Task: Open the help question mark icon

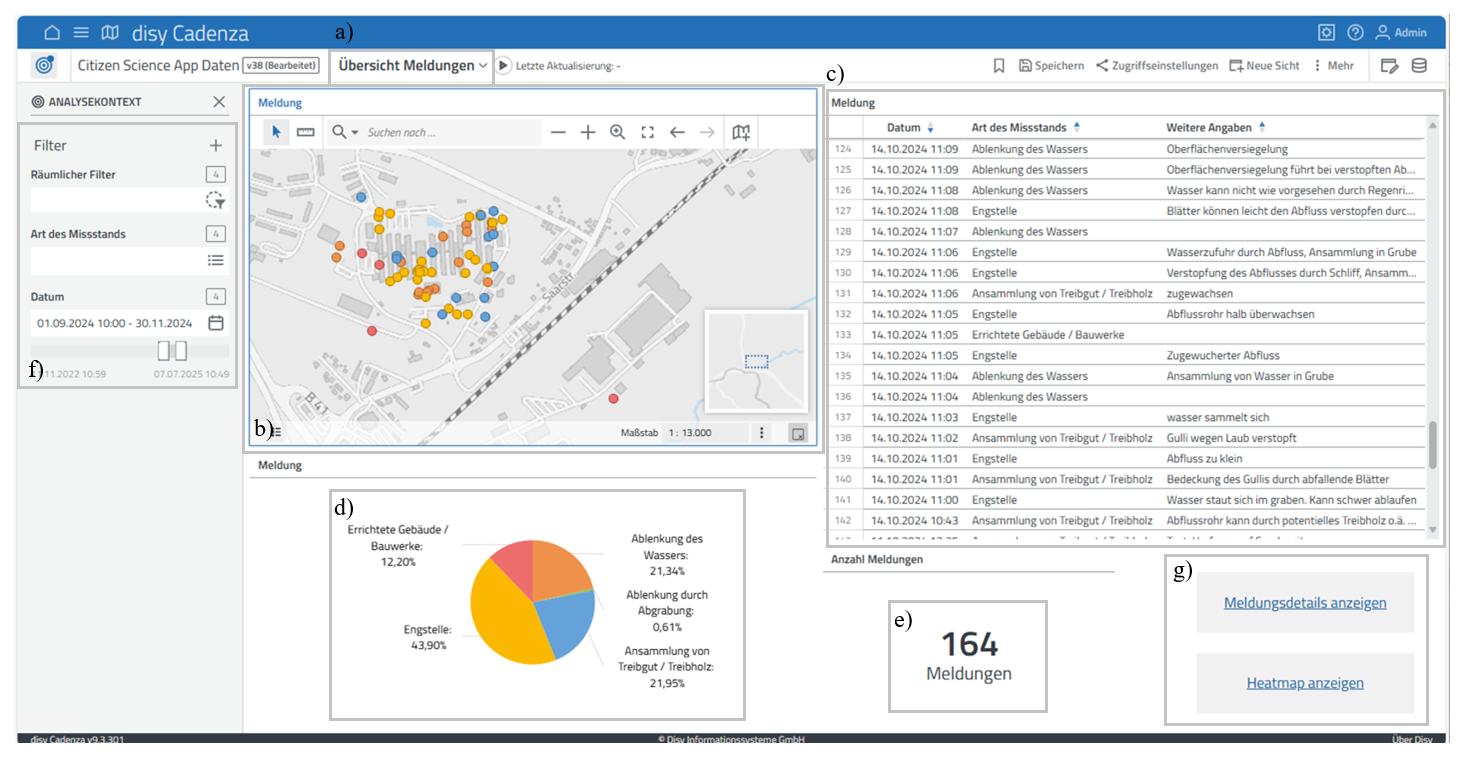Action: pos(1355,32)
